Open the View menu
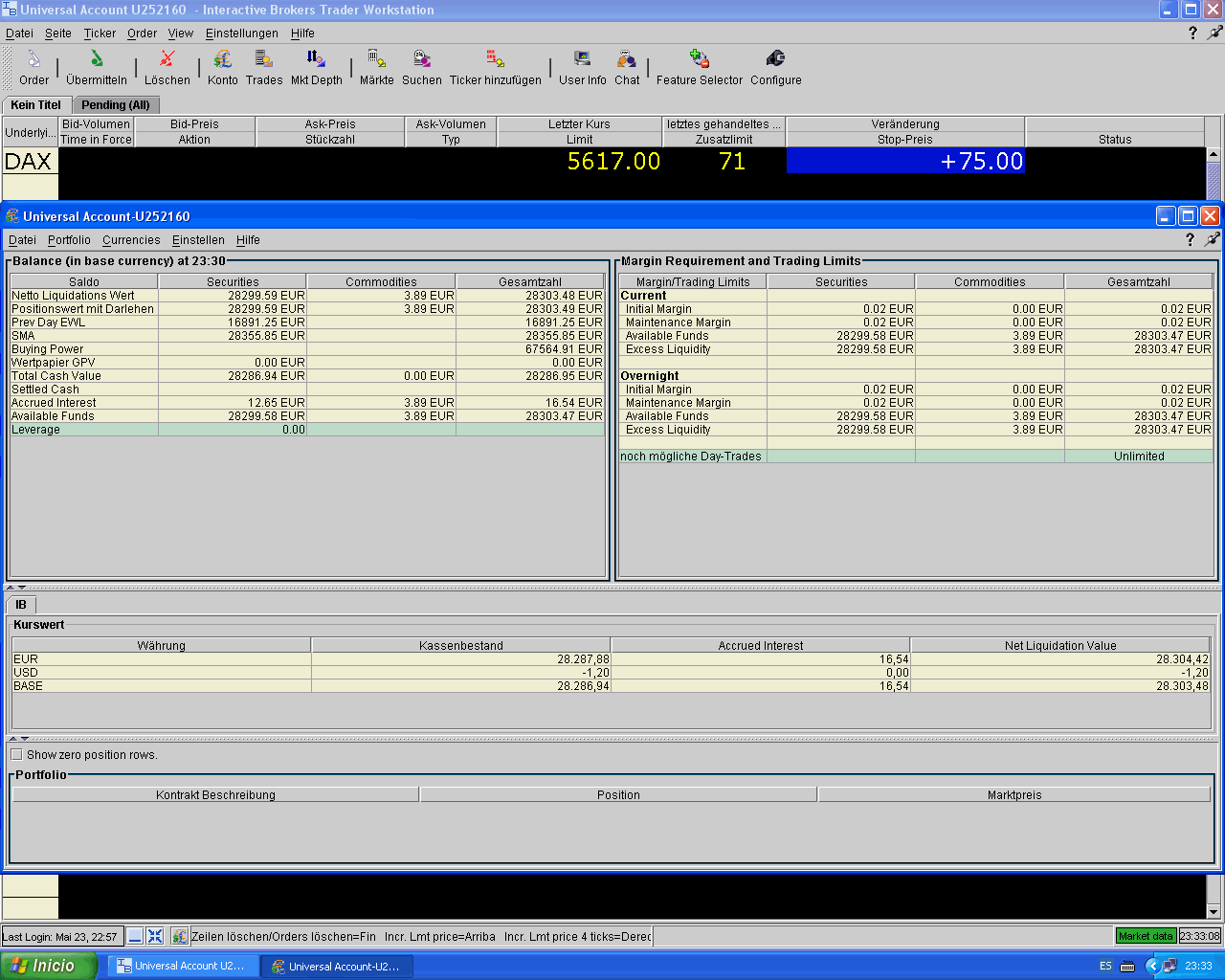Viewport: 1225px width, 980px height. point(181,33)
